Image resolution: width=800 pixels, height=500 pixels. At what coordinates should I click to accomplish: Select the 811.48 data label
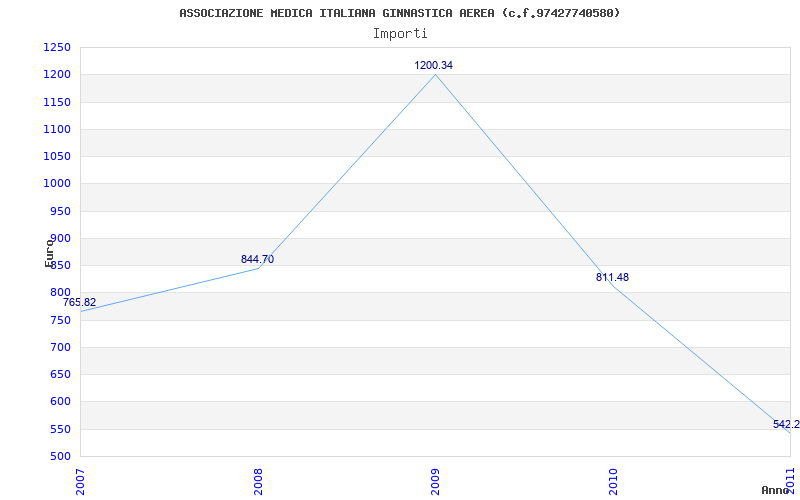point(612,278)
